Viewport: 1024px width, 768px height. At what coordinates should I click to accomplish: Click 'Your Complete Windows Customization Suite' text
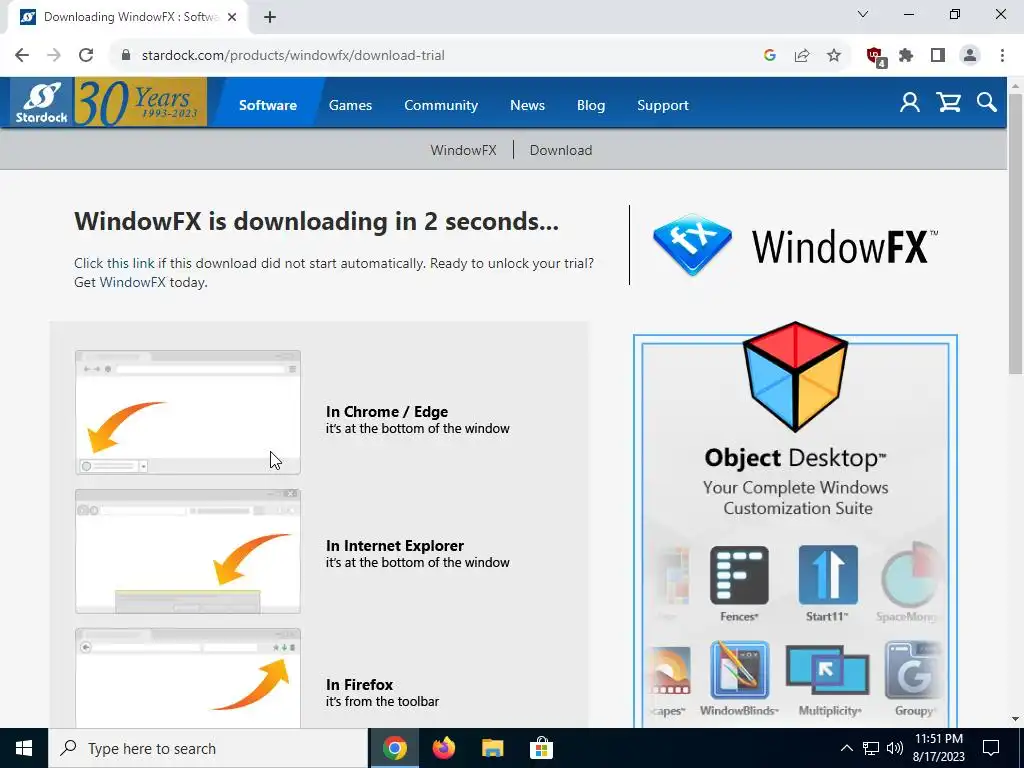click(796, 498)
